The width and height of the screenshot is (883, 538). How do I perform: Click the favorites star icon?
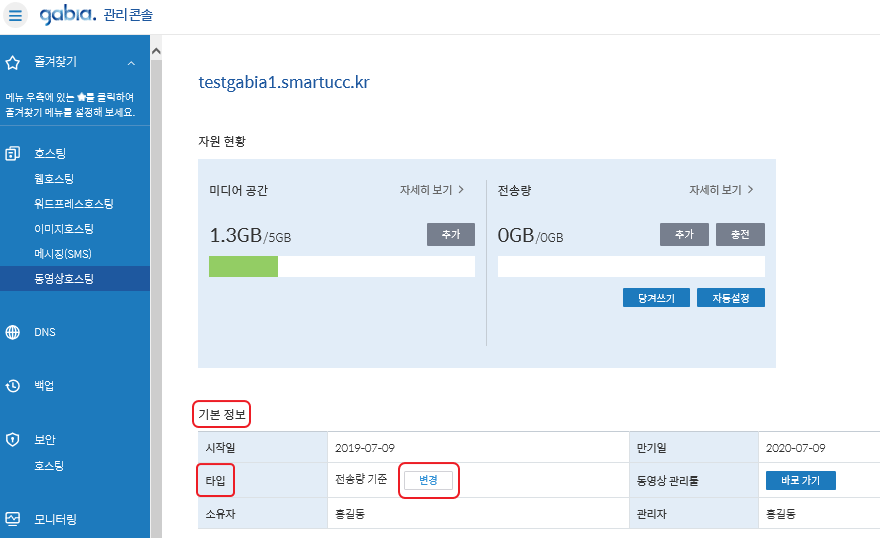coord(12,63)
